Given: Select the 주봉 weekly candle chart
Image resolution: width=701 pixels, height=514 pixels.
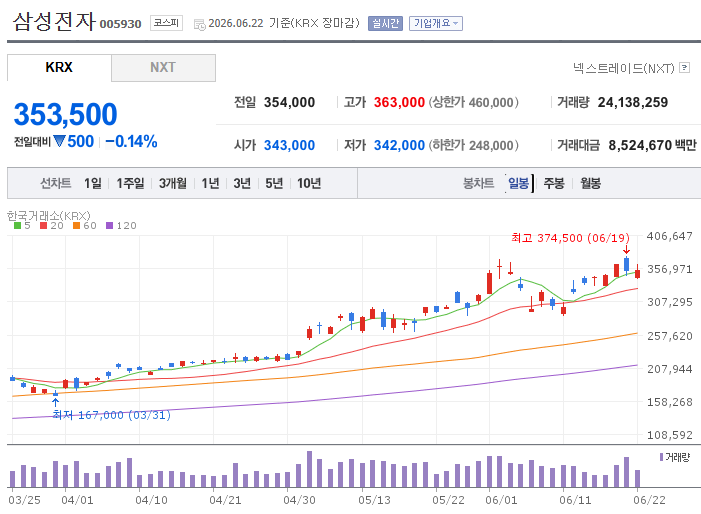Looking at the screenshot, I should [x=554, y=183].
